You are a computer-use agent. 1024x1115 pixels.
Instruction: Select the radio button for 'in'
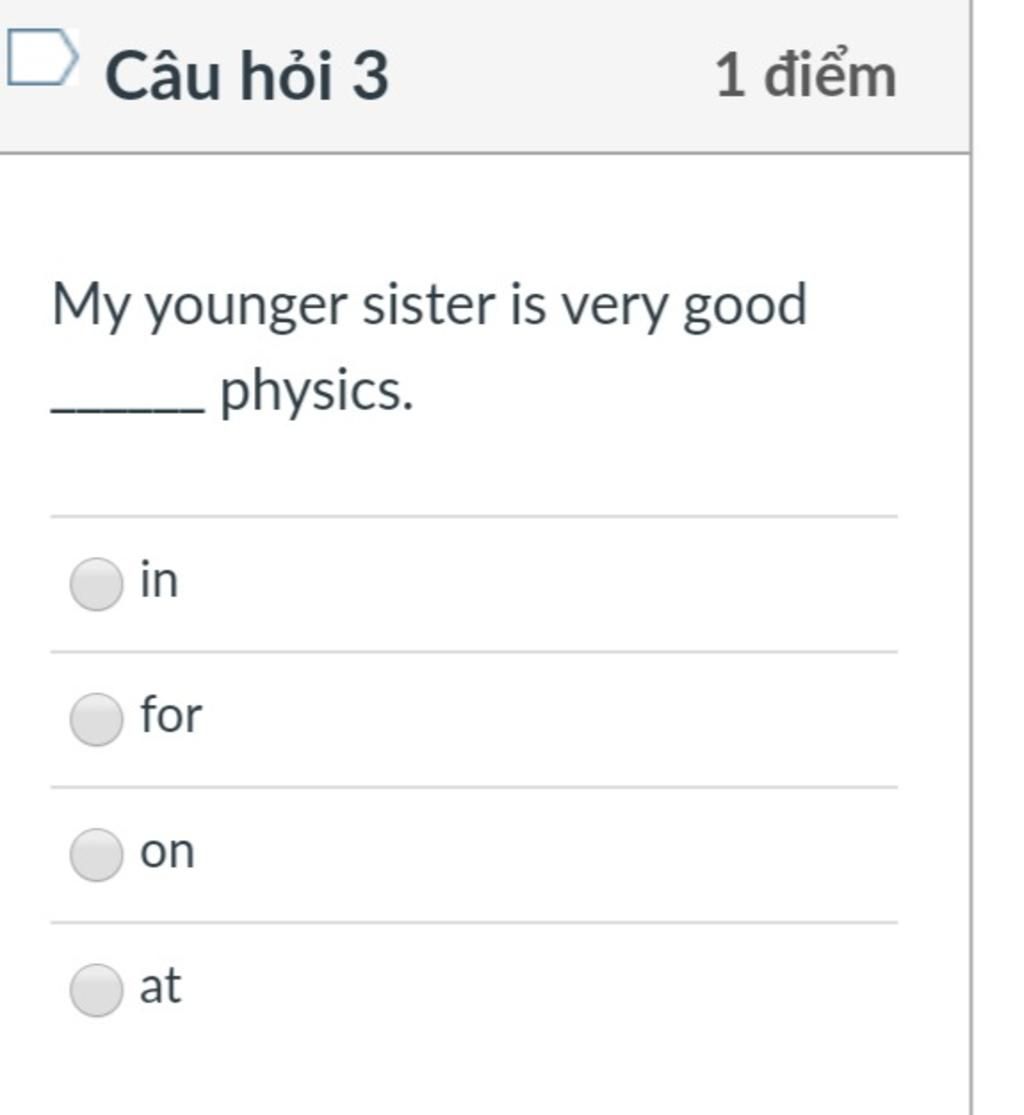(x=96, y=584)
